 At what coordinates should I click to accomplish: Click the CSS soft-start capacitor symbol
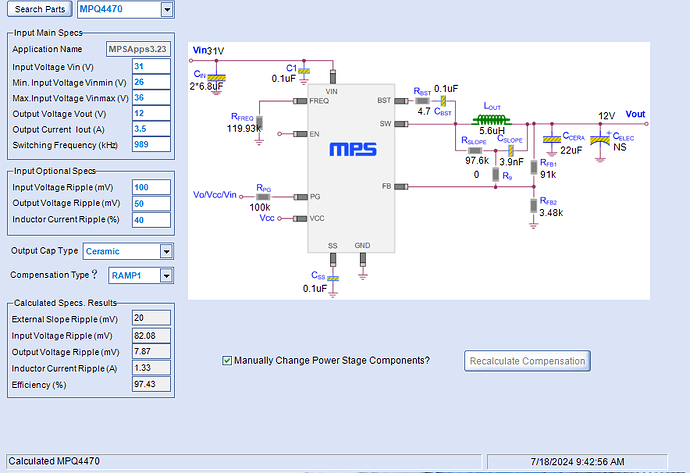tap(333, 279)
